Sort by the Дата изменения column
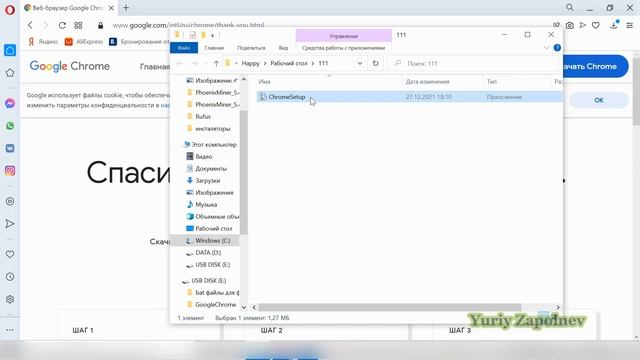 pyautogui.click(x=427, y=82)
